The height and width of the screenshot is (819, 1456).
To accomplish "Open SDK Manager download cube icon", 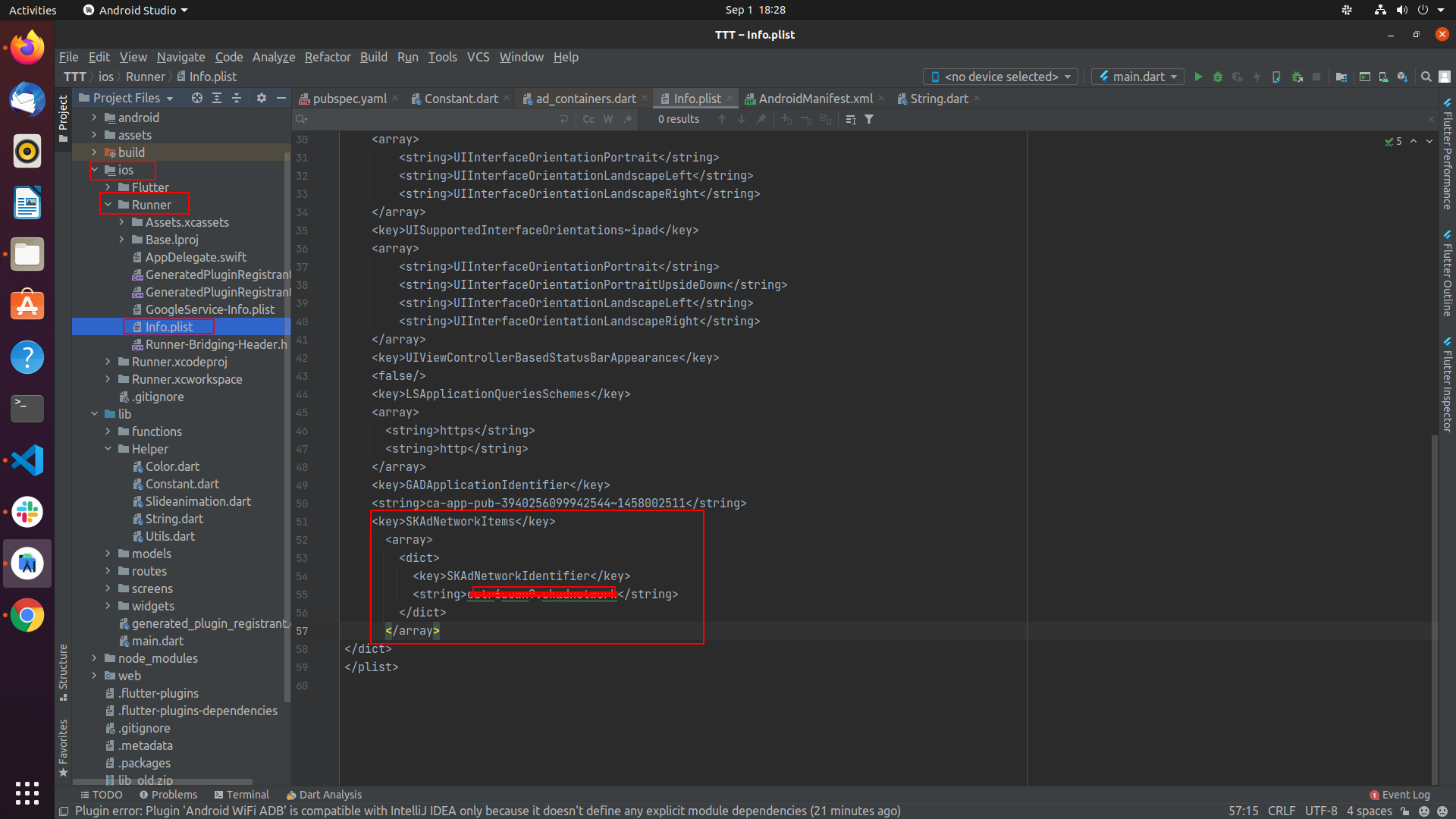I will (1403, 77).
